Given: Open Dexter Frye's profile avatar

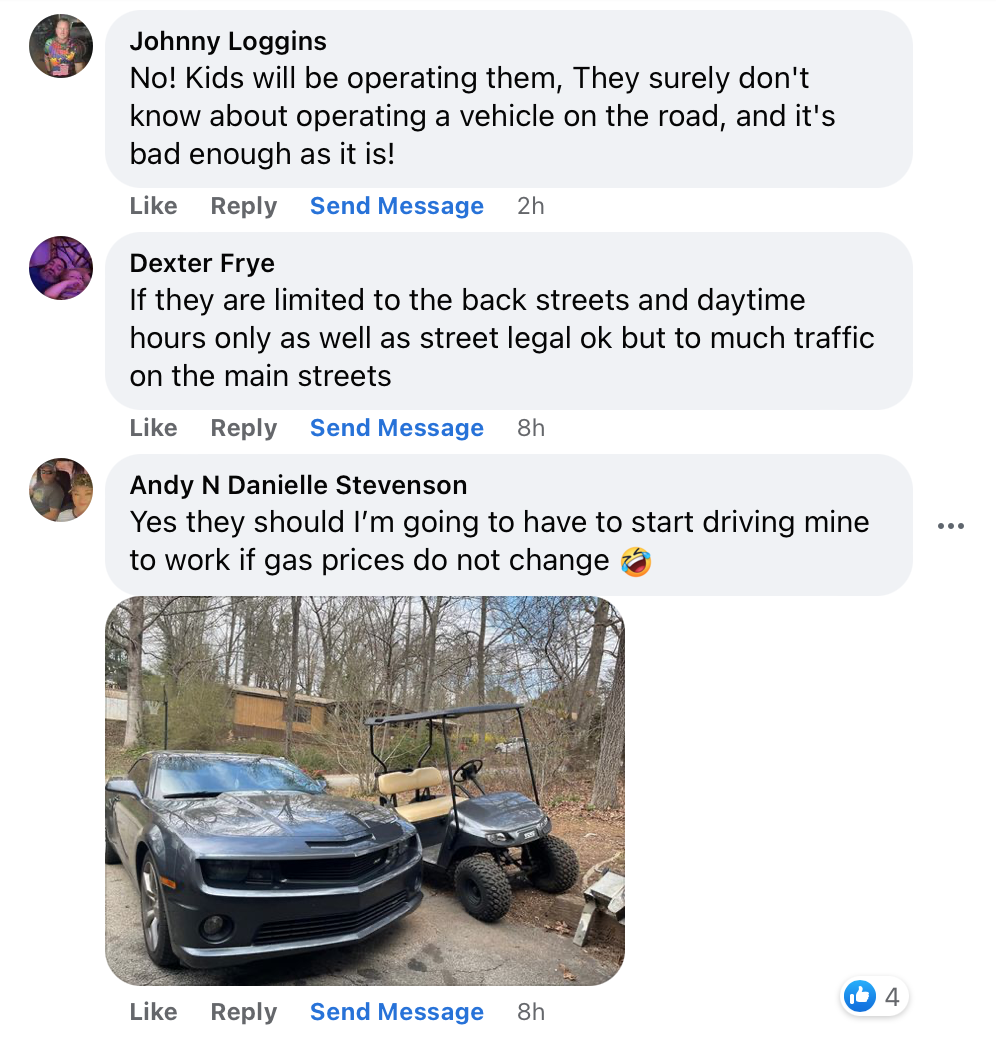Looking at the screenshot, I should (61, 268).
